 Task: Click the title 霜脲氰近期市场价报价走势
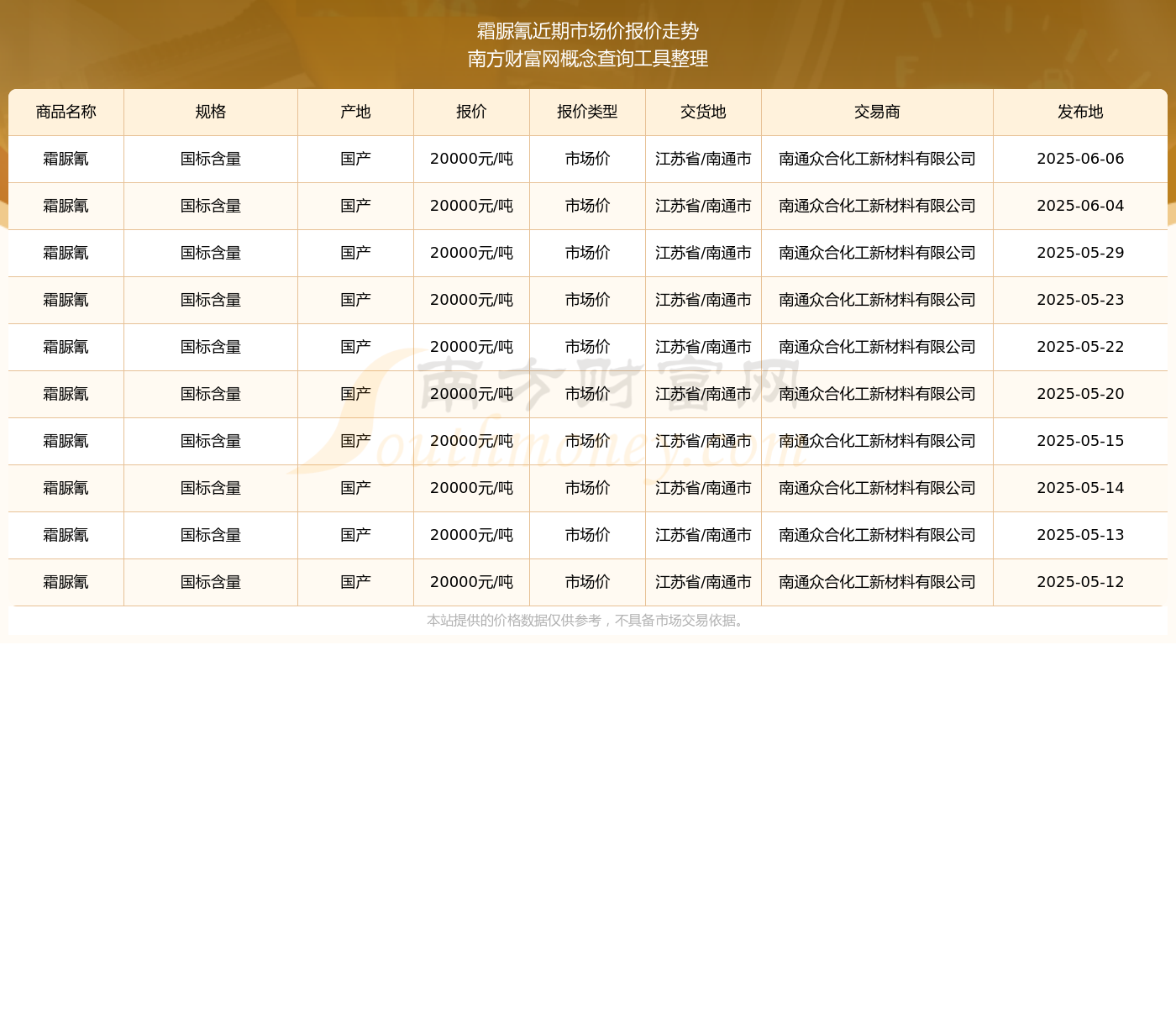(588, 31)
